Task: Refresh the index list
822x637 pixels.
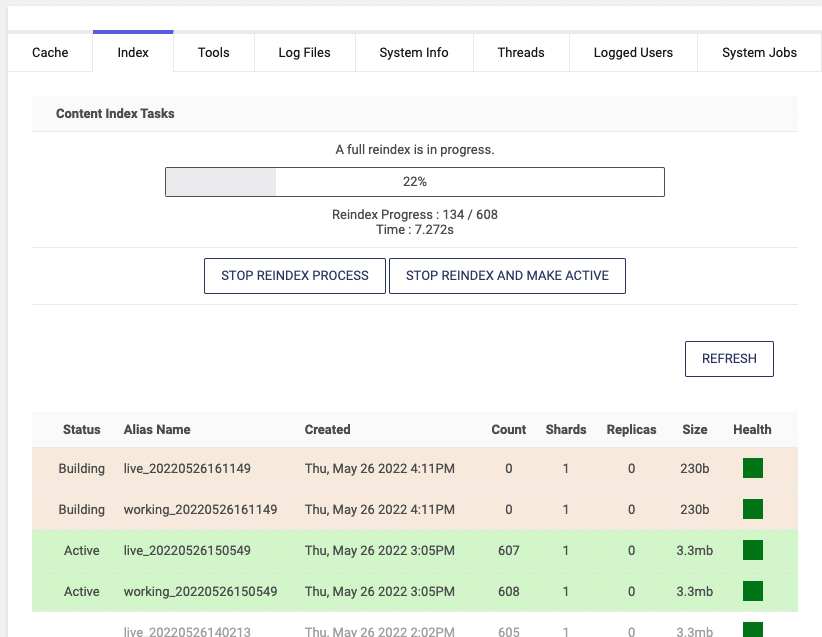Action: (729, 359)
